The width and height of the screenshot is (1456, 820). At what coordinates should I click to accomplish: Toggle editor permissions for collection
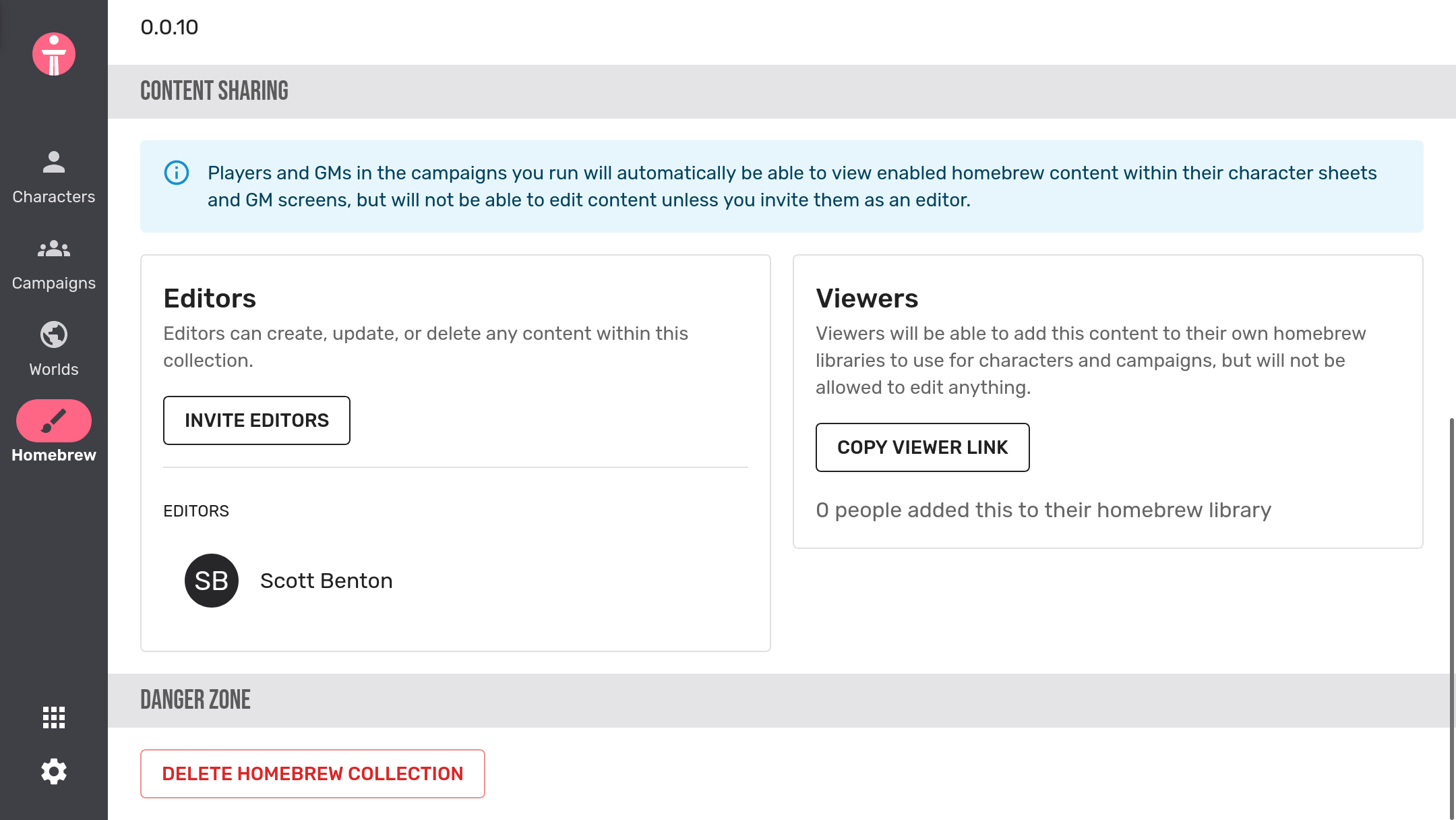tap(256, 420)
